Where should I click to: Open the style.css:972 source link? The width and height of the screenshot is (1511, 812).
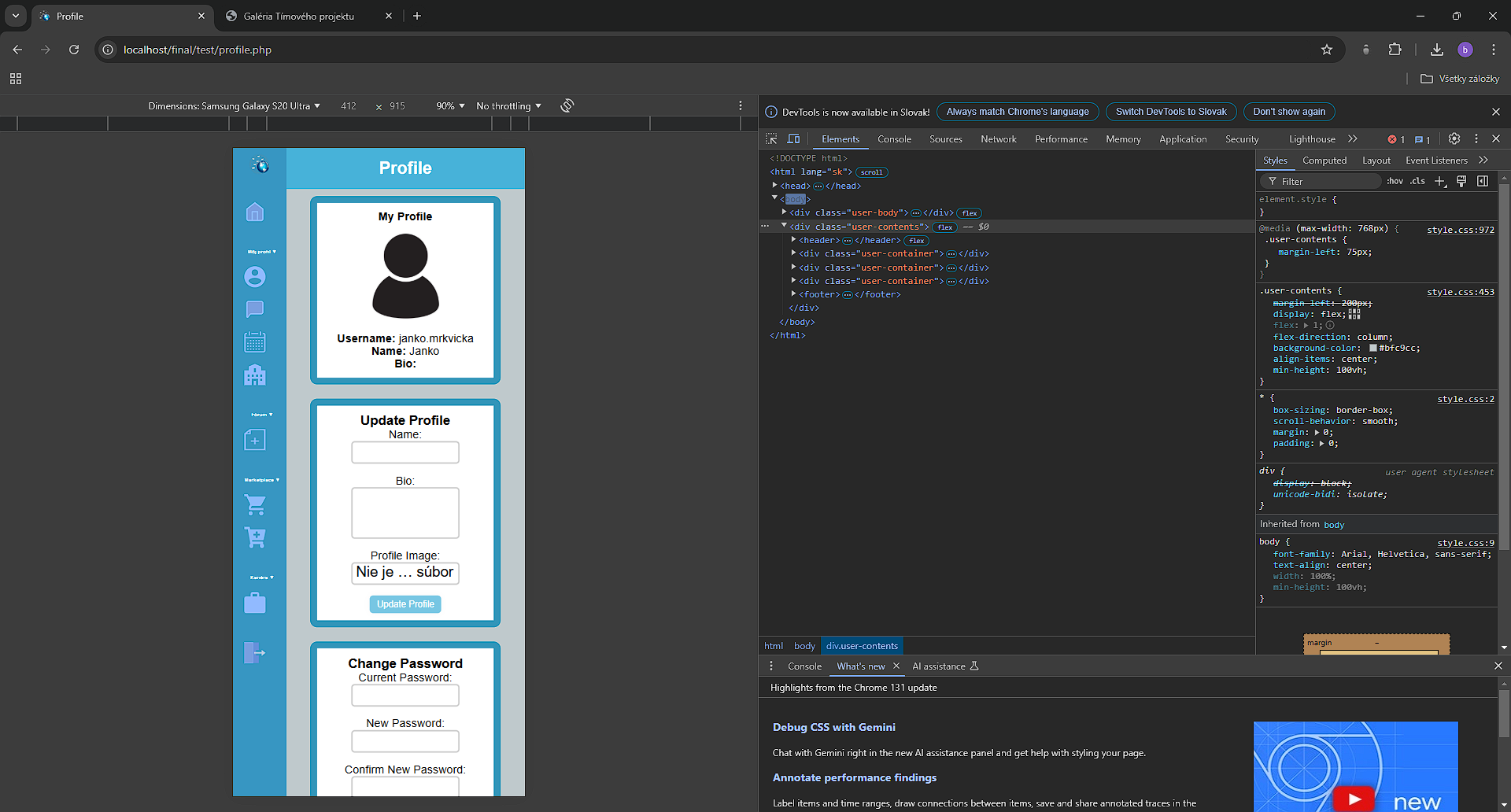(1461, 230)
